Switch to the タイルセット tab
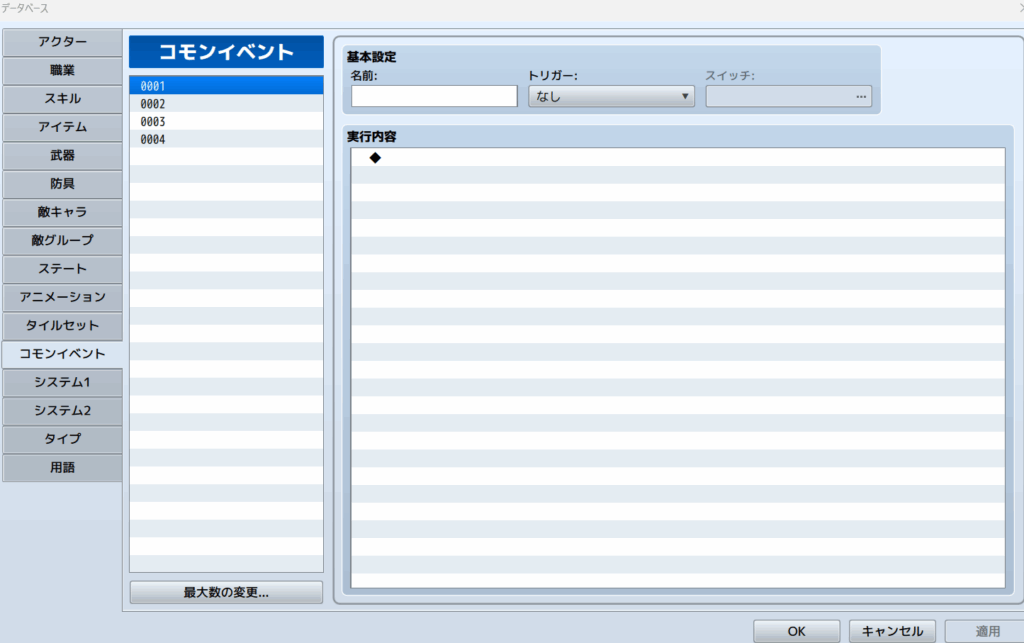This screenshot has width=1024, height=643. pos(62,326)
